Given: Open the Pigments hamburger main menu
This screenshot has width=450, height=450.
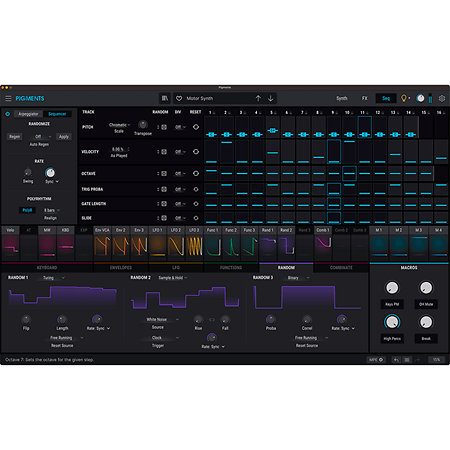Looking at the screenshot, I should tap(8, 98).
